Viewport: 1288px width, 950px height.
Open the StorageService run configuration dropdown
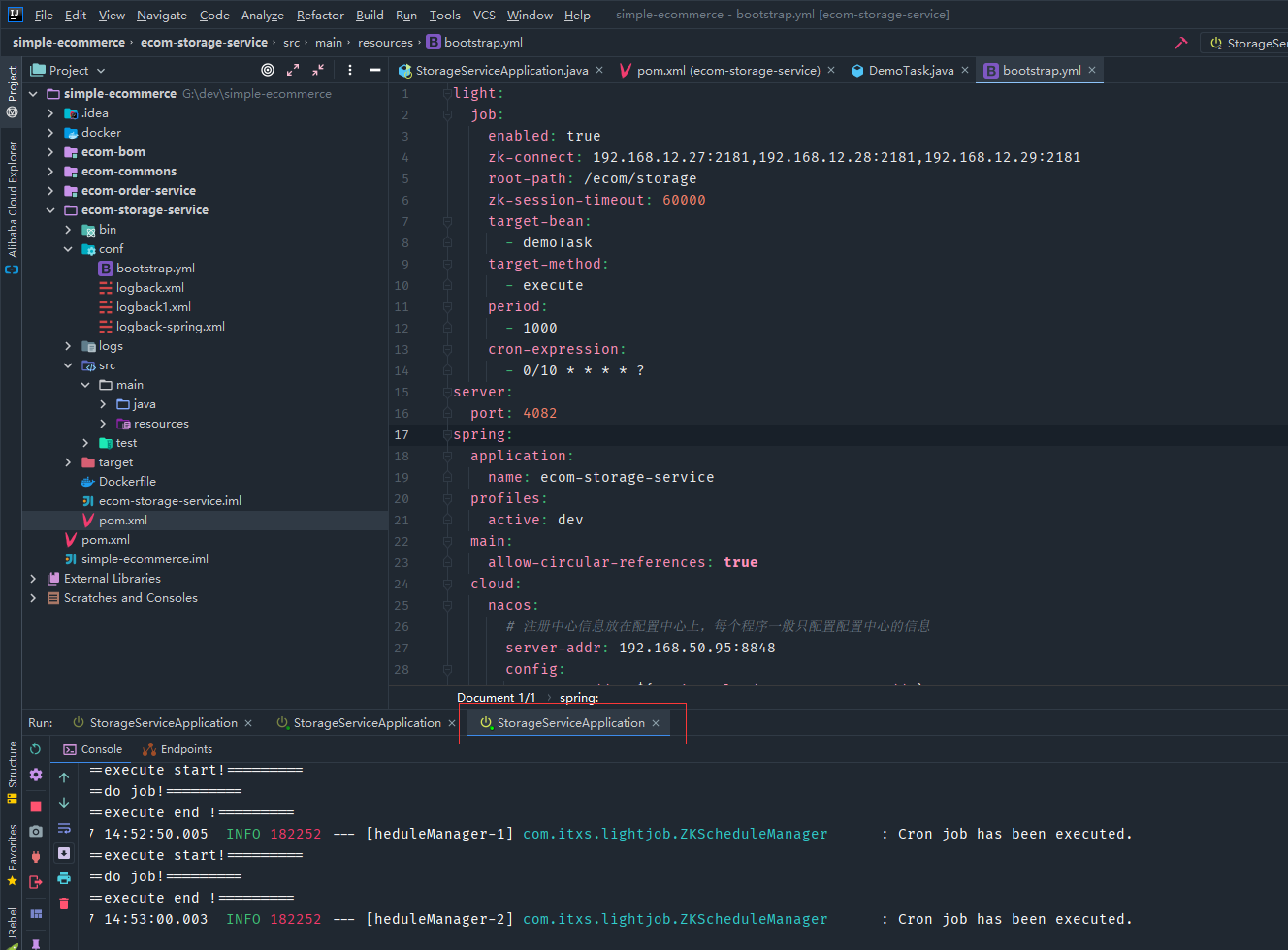(1247, 43)
